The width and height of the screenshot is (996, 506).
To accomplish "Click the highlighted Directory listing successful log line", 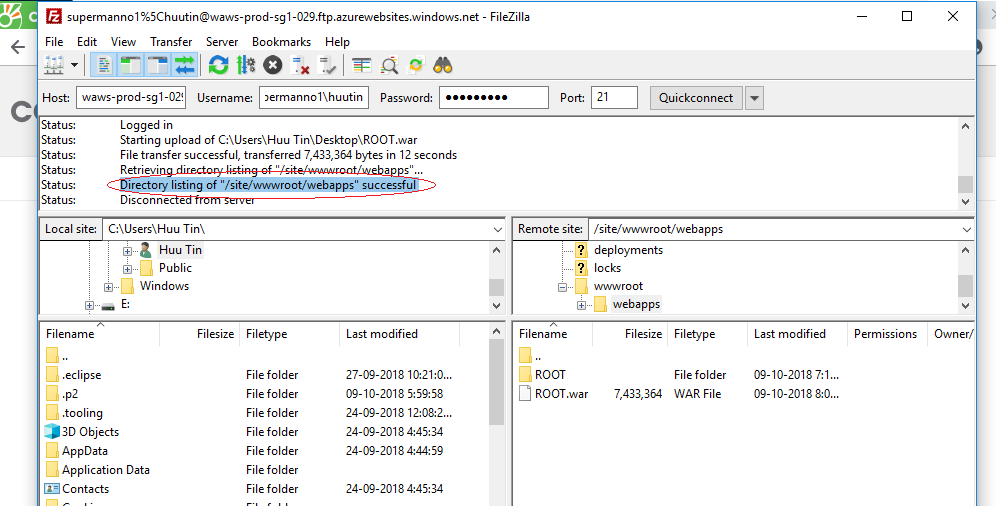I will click(269, 185).
